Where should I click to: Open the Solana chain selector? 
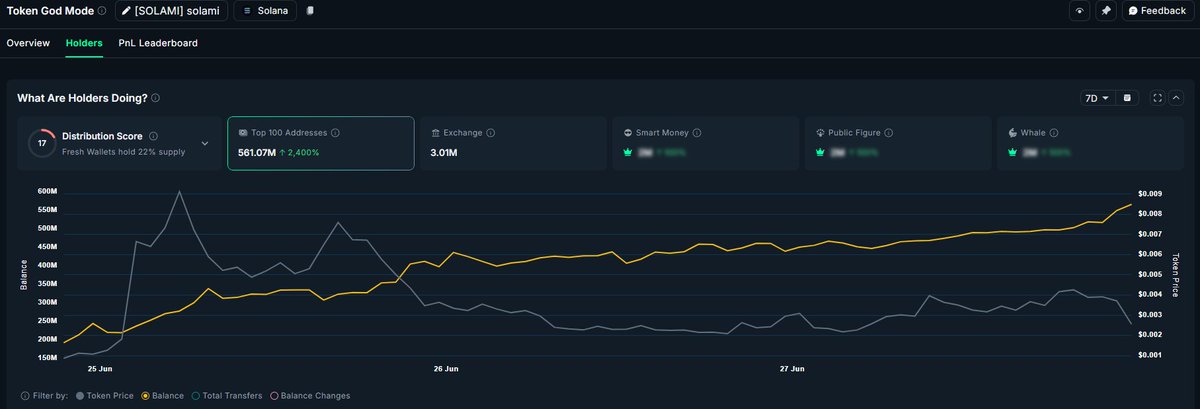pos(265,11)
